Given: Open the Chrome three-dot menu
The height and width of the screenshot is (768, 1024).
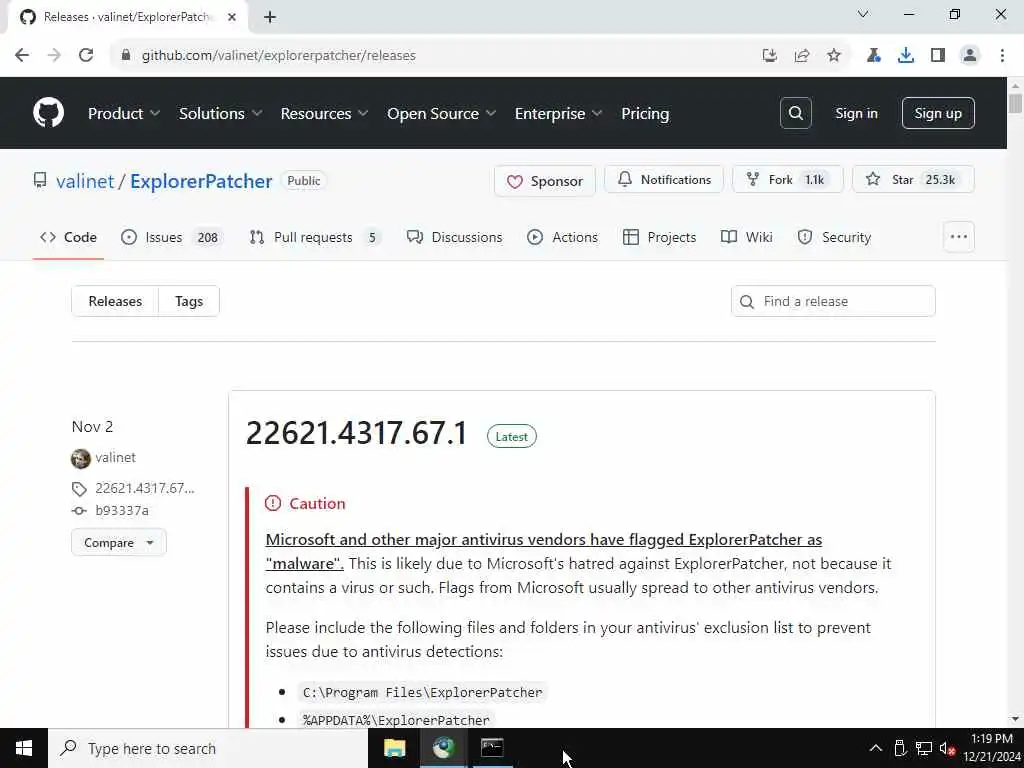Looking at the screenshot, I should (x=1002, y=55).
